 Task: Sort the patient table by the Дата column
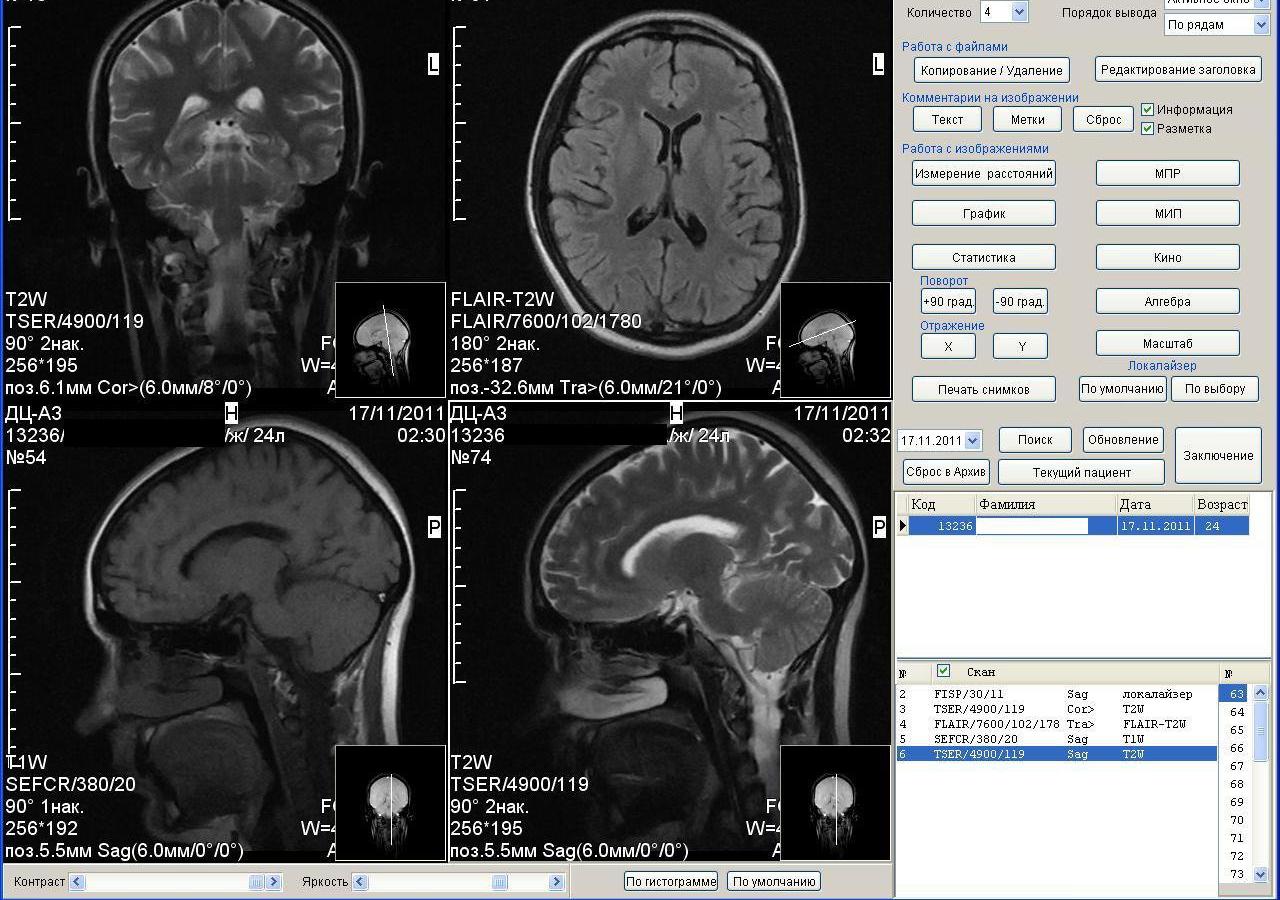[x=1155, y=504]
